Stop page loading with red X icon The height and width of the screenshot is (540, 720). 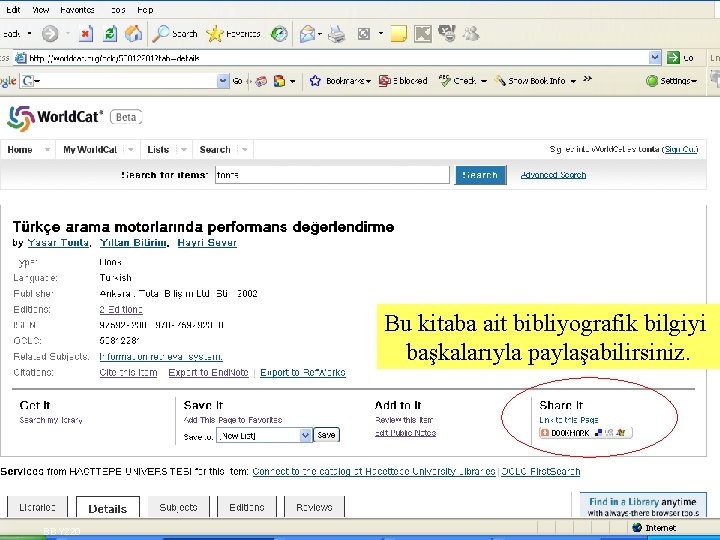click(x=85, y=34)
